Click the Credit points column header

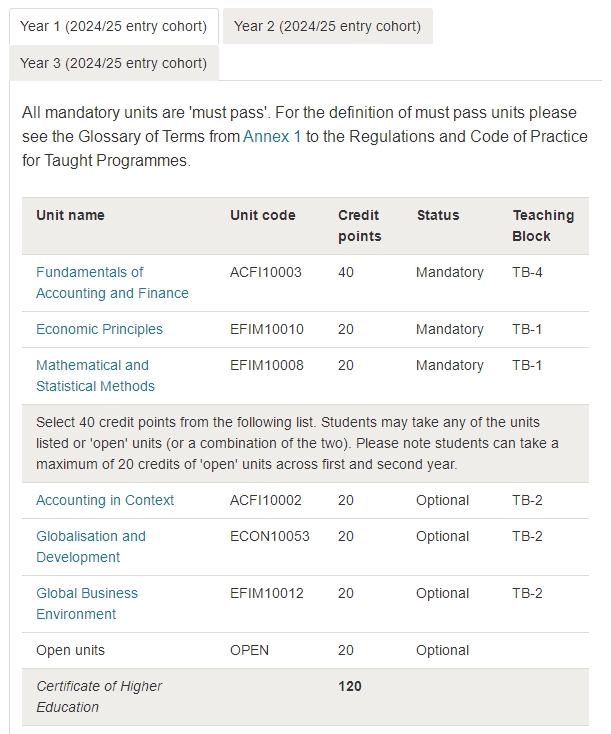tap(359, 225)
